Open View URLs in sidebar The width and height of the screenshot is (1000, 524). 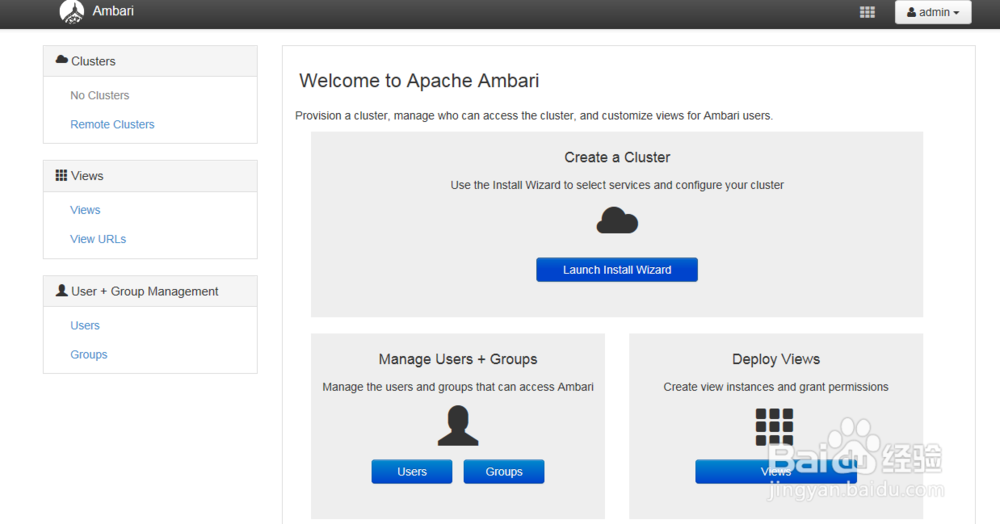(98, 239)
